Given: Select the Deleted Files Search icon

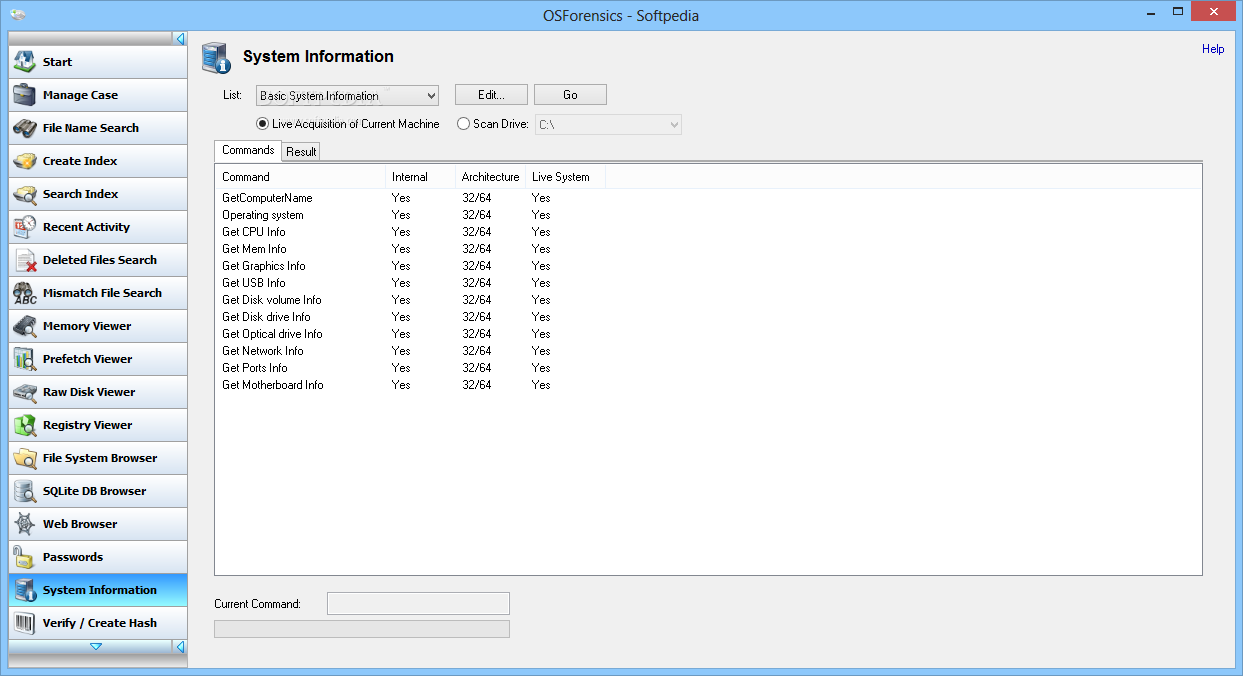Looking at the screenshot, I should coord(25,260).
